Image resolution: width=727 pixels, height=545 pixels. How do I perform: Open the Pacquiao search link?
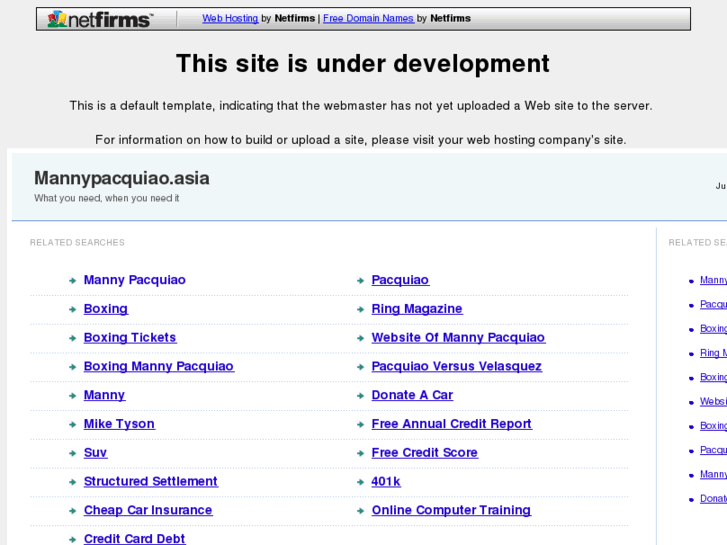[400, 280]
